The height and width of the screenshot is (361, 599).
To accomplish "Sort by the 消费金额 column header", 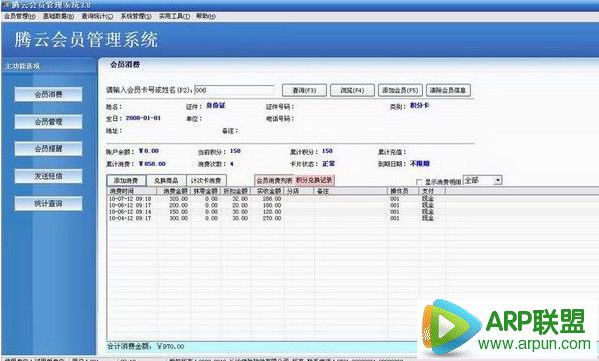I will click(174, 191).
